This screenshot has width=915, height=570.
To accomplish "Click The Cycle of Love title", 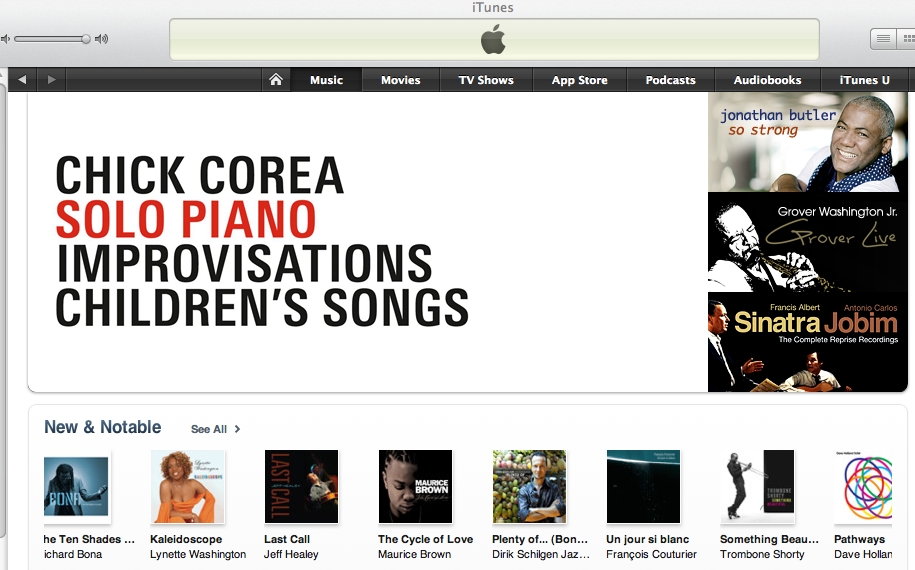I will [x=425, y=539].
